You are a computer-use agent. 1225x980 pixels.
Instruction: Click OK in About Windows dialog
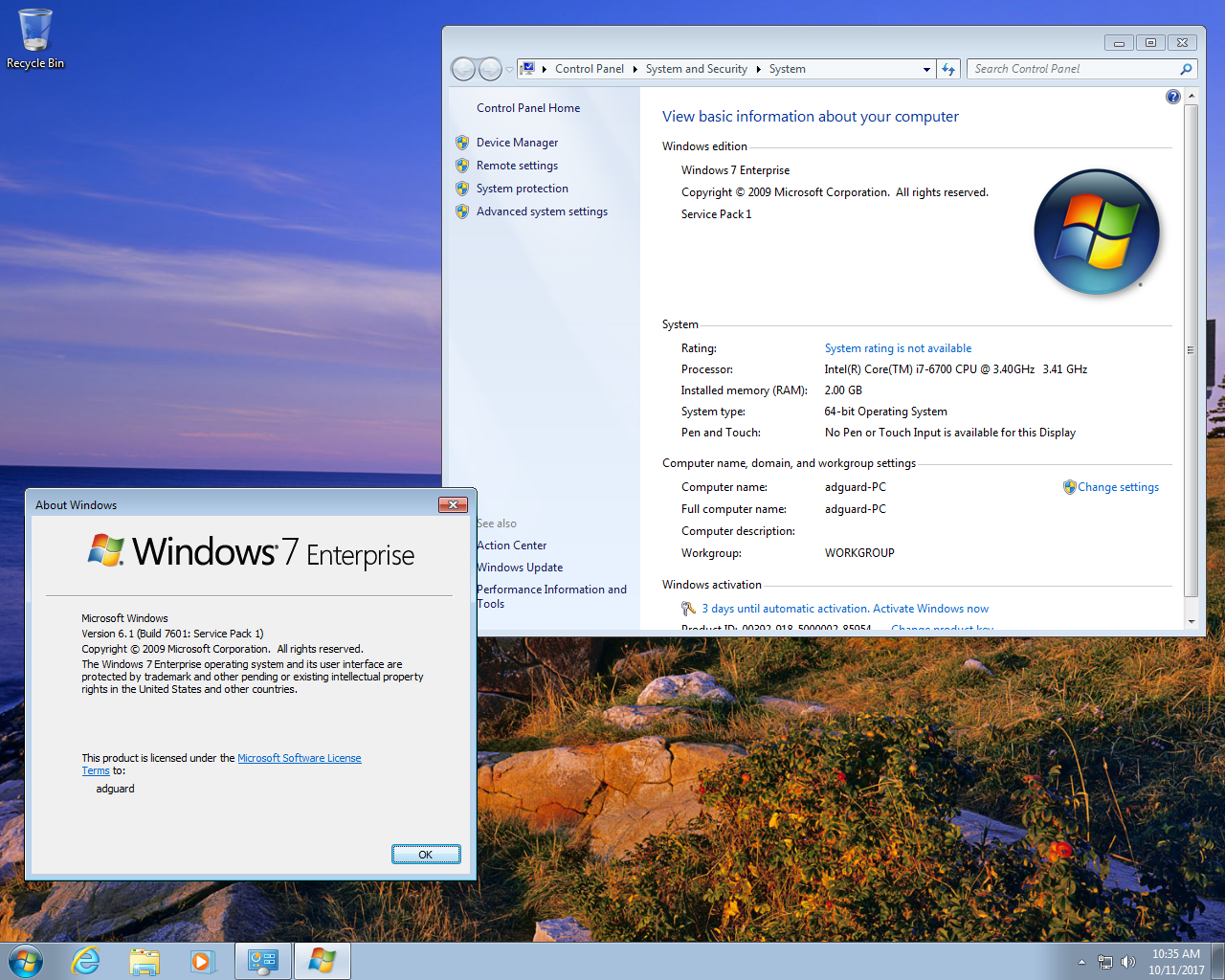[426, 855]
